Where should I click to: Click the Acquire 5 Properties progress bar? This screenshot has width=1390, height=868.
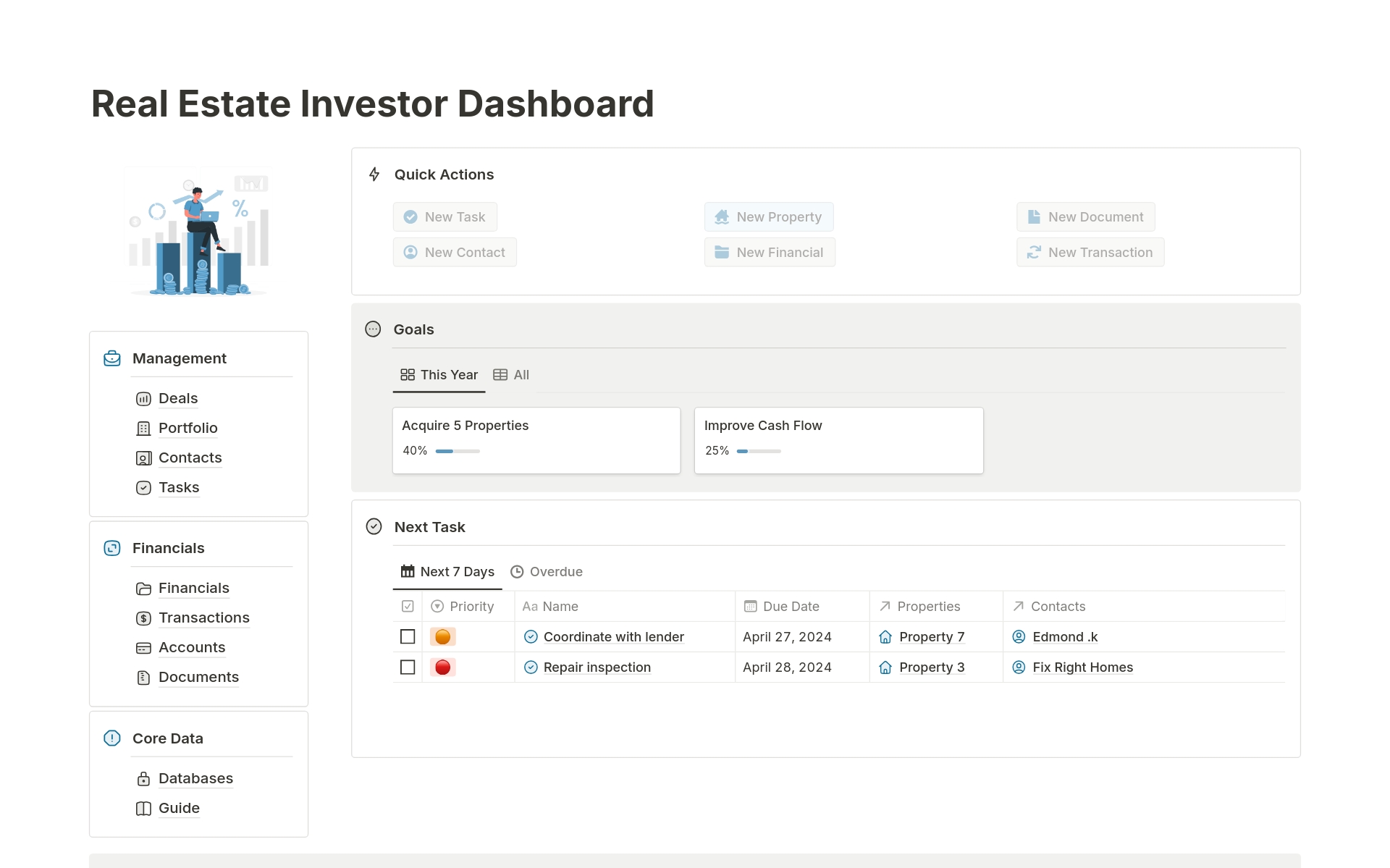pyautogui.click(x=458, y=451)
